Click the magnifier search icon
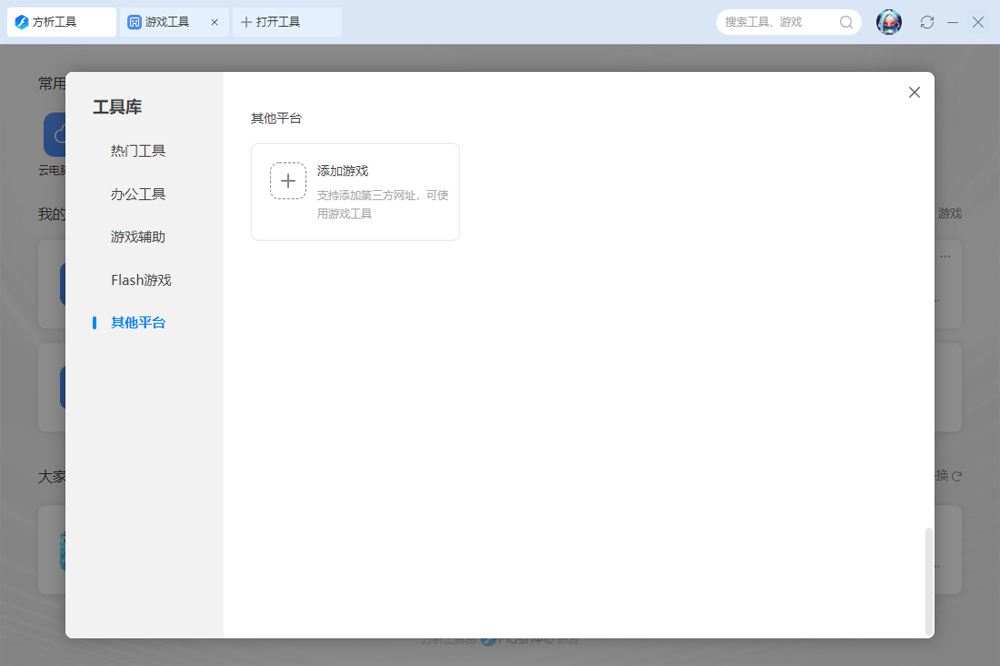Viewport: 1000px width, 666px height. coord(846,22)
